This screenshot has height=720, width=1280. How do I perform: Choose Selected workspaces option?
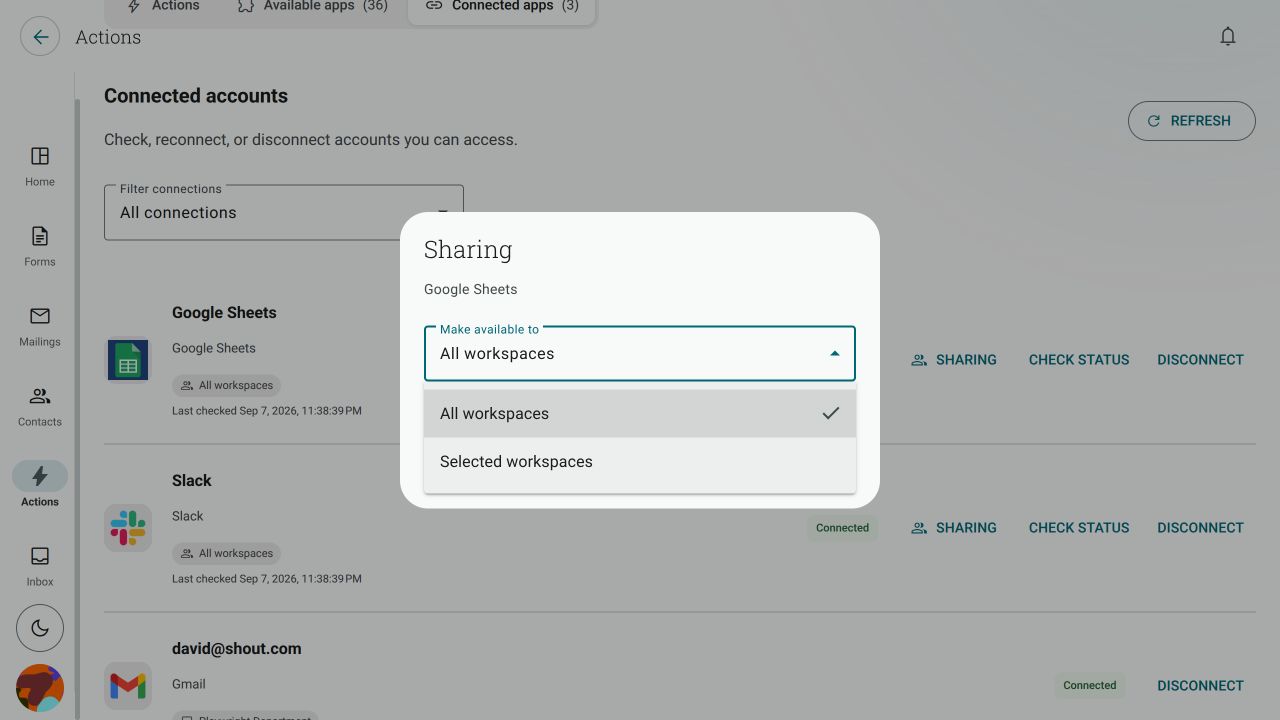pos(640,461)
